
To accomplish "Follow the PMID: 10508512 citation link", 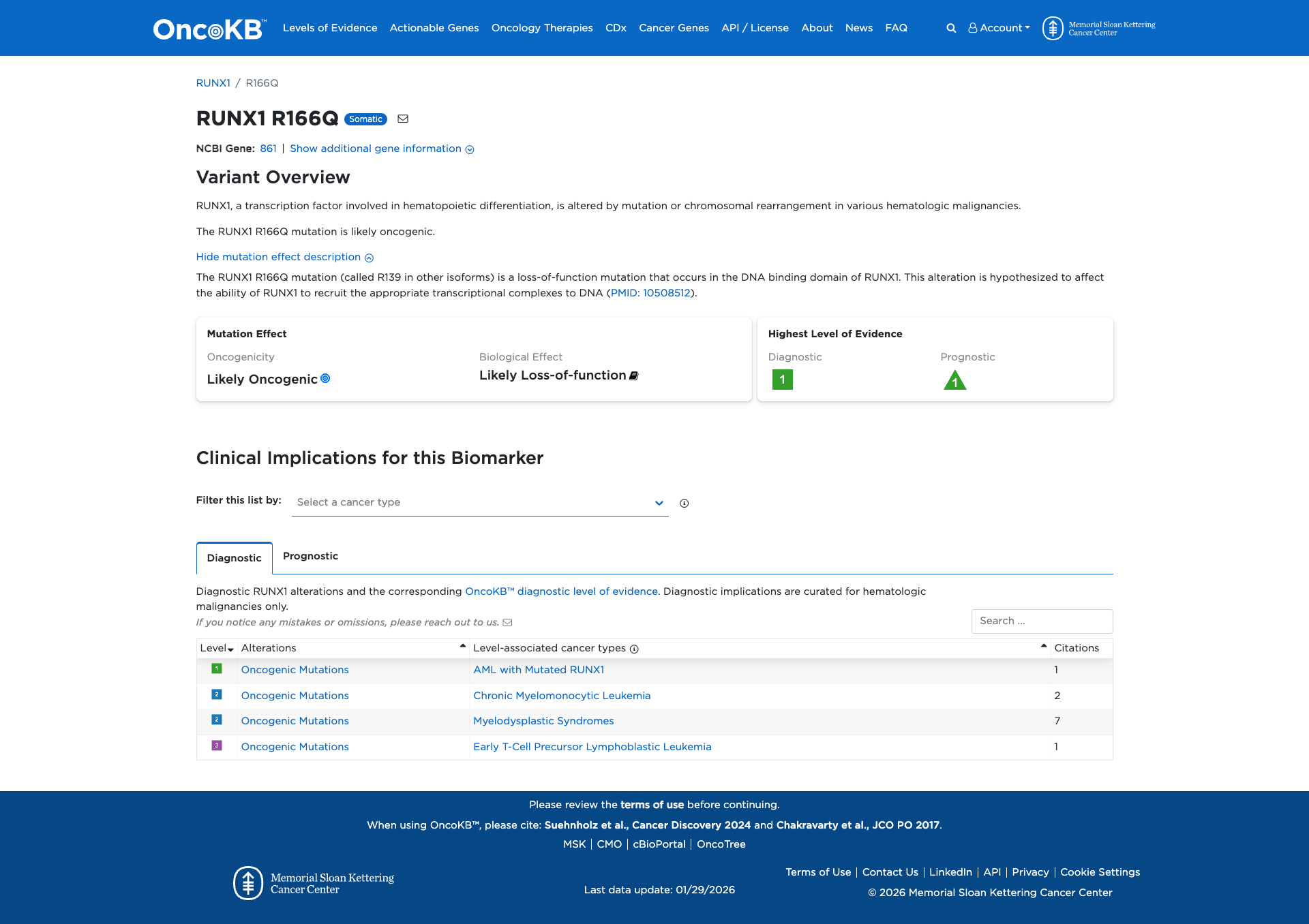I will coord(650,293).
